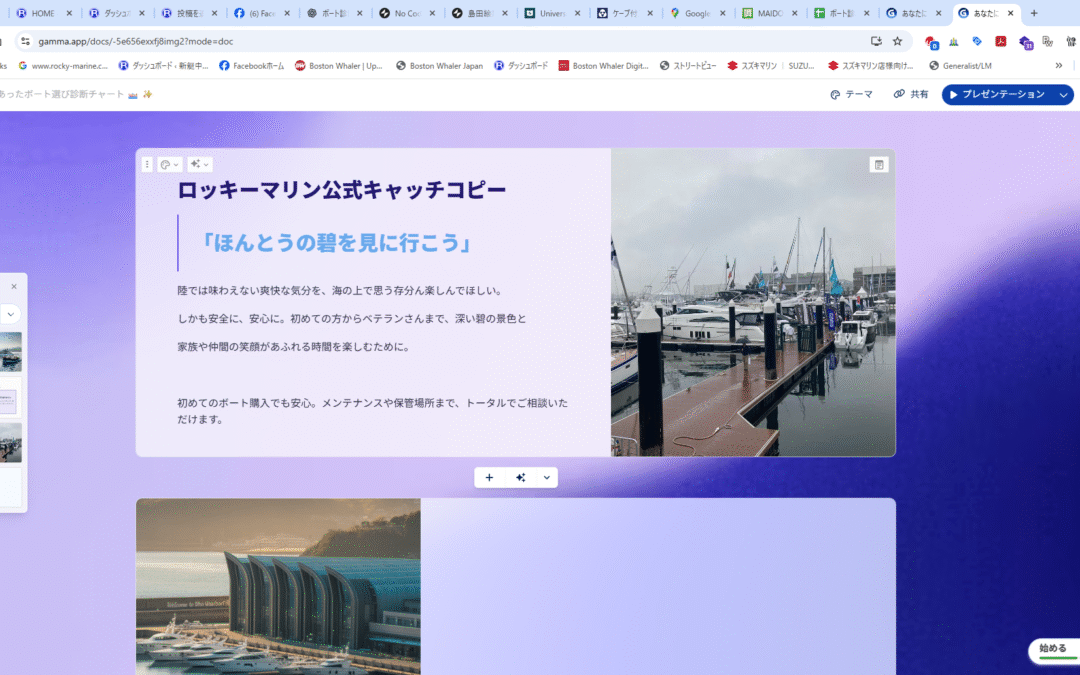Click the PDF extension icon
The width and height of the screenshot is (1080, 675).
(x=1001, y=41)
